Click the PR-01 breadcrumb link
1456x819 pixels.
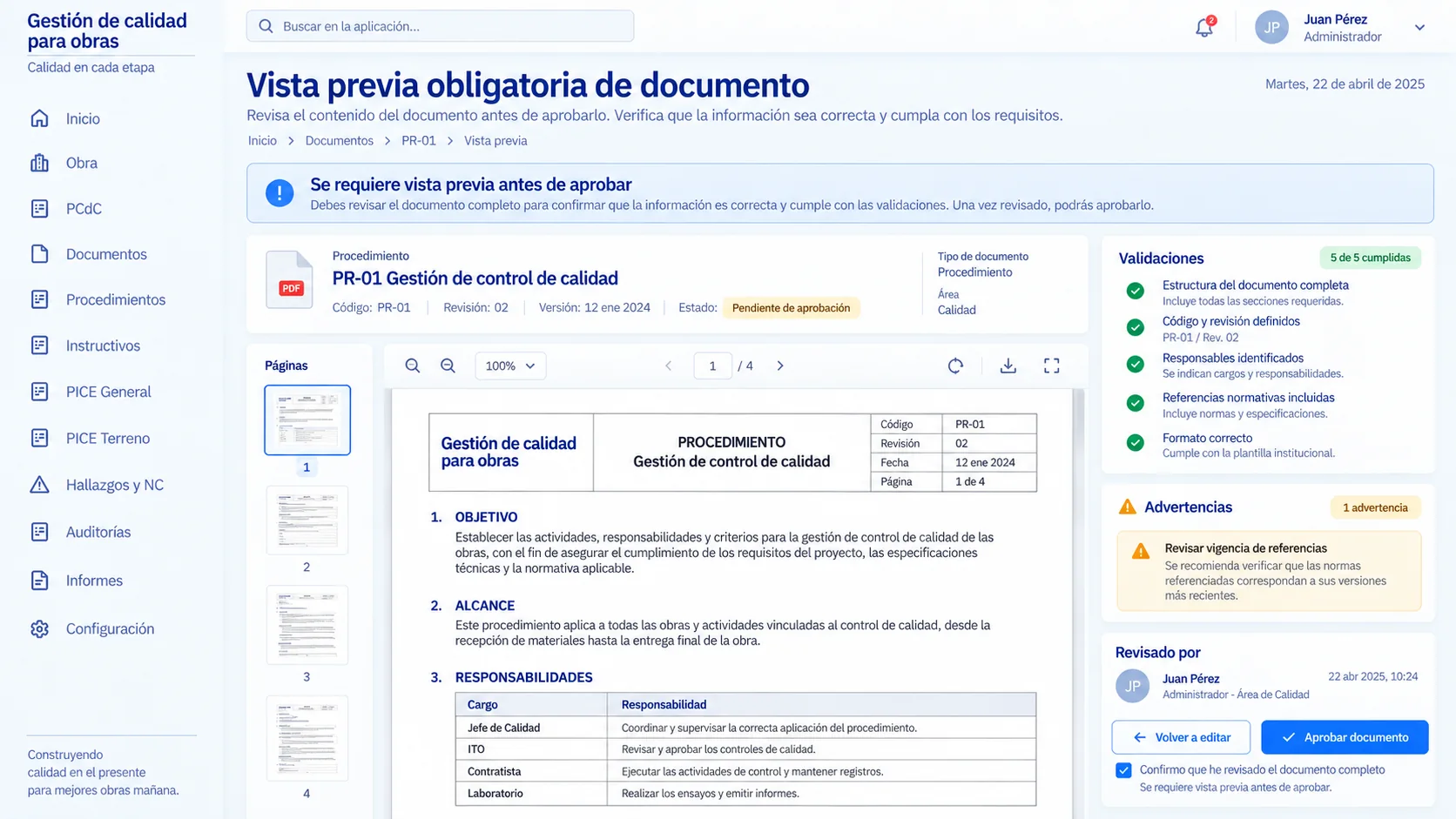click(418, 140)
